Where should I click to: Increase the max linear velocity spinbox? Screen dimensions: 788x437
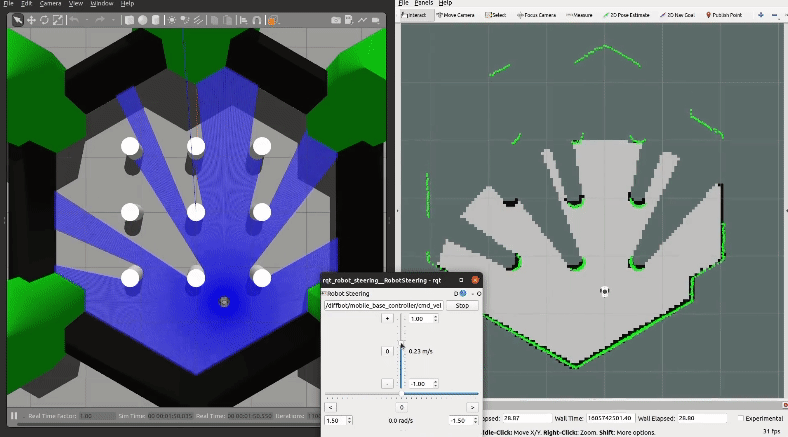coord(435,316)
